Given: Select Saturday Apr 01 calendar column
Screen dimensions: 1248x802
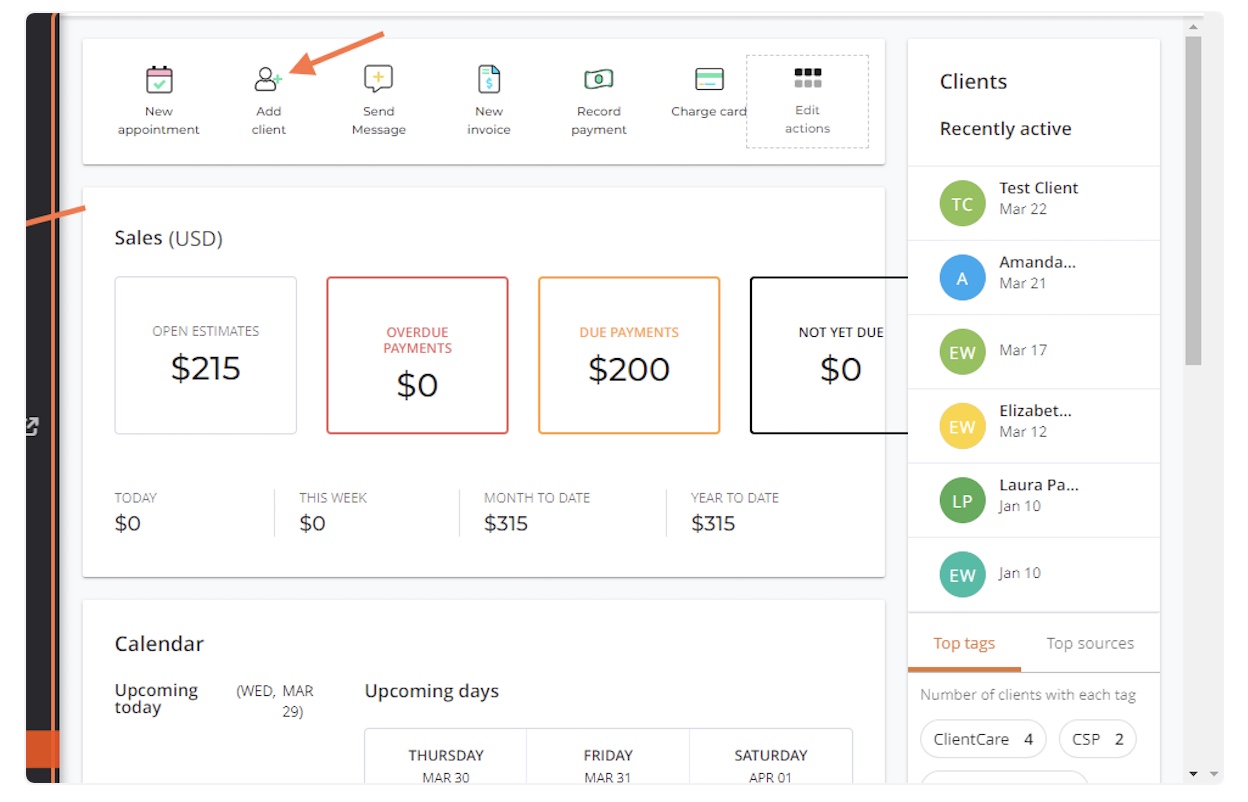Looking at the screenshot, I should click(x=770, y=756).
